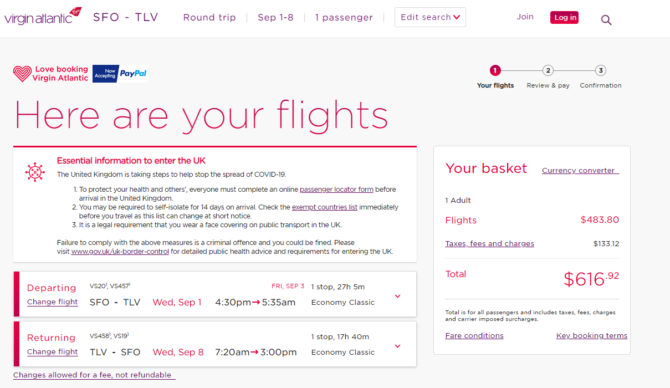Click the Sep 1-8 dates item
The height and width of the screenshot is (388, 670).
[x=276, y=18]
